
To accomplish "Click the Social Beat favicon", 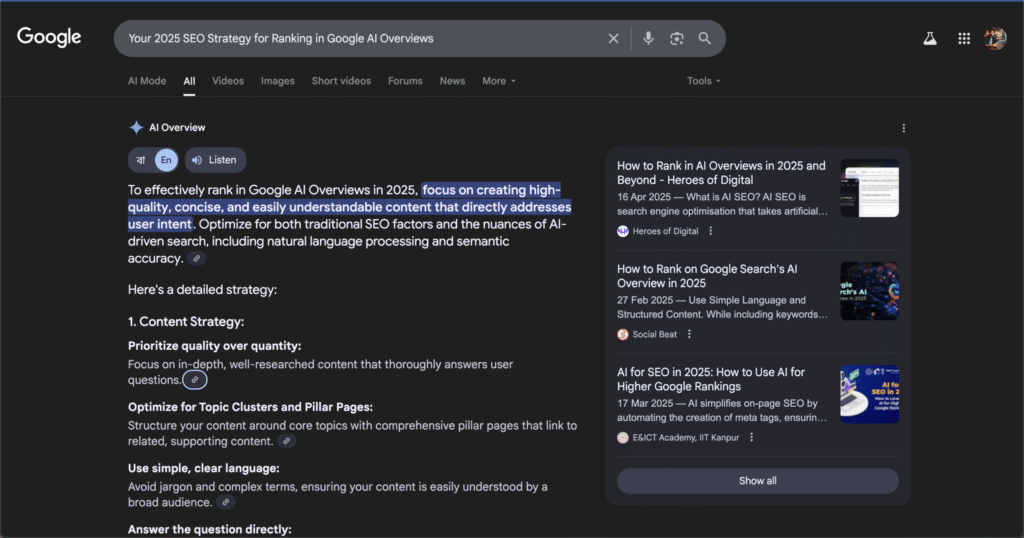I will 623,334.
